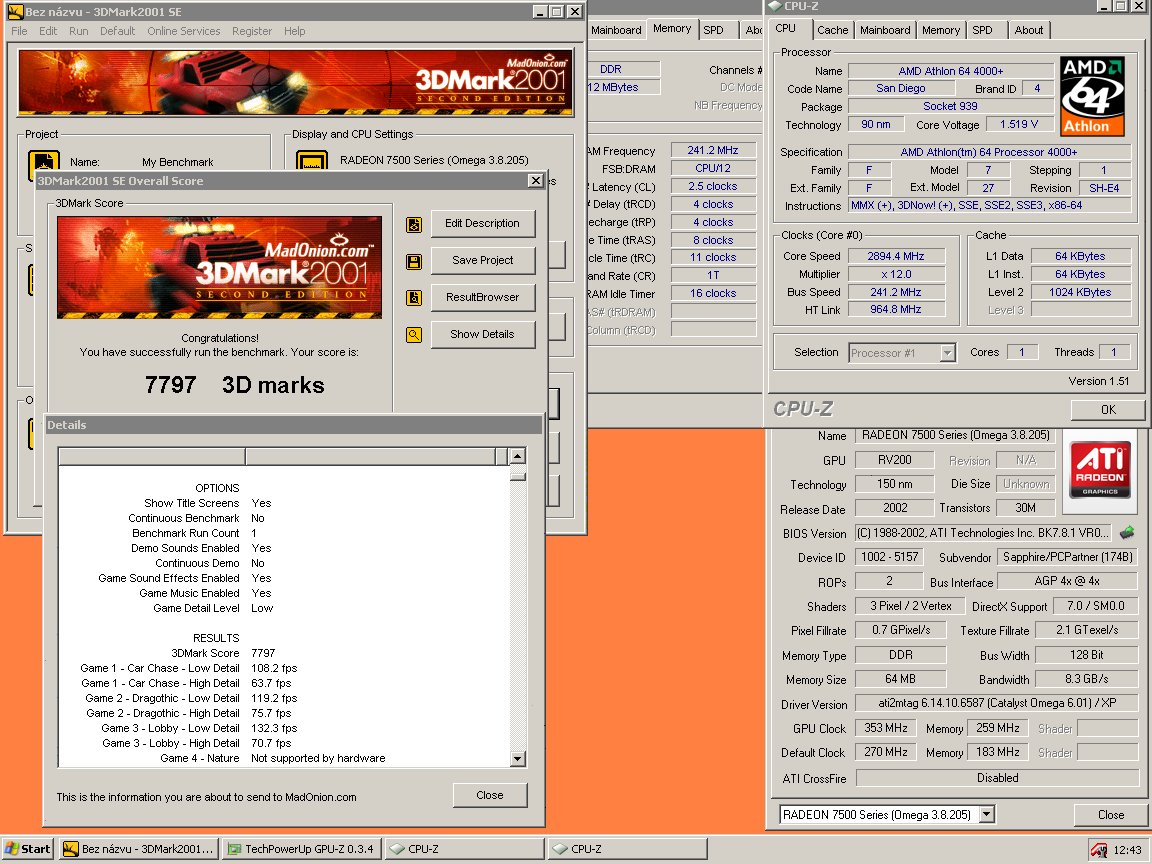
Task: Click the GPU Clock value 353 MHz
Action: click(x=885, y=728)
